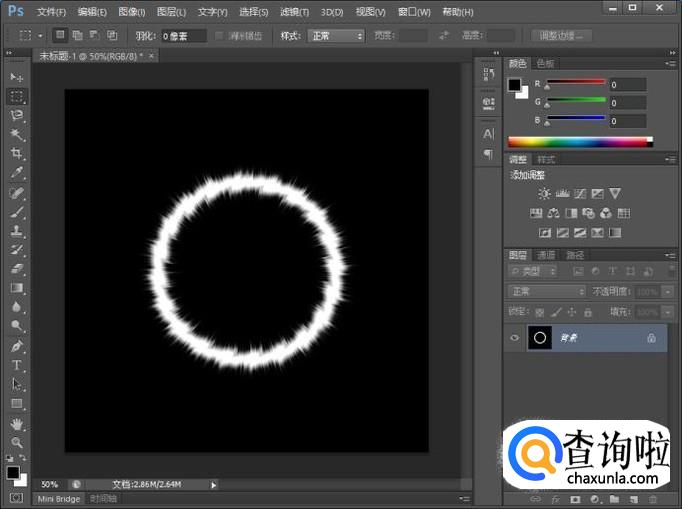682x509 pixels.
Task: Click the lock icon on 背景 layer
Action: coord(651,339)
